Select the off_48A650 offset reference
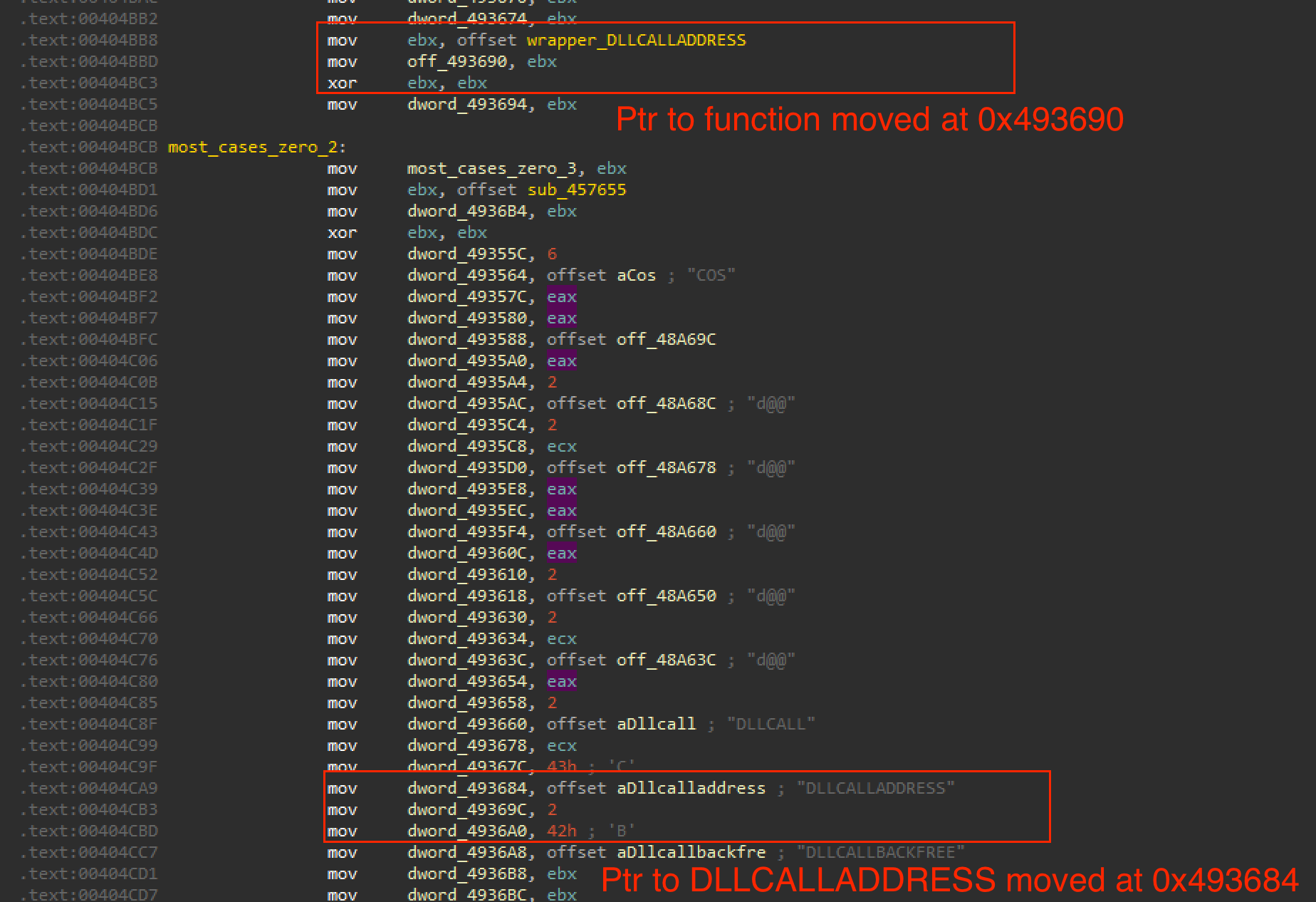 point(666,596)
